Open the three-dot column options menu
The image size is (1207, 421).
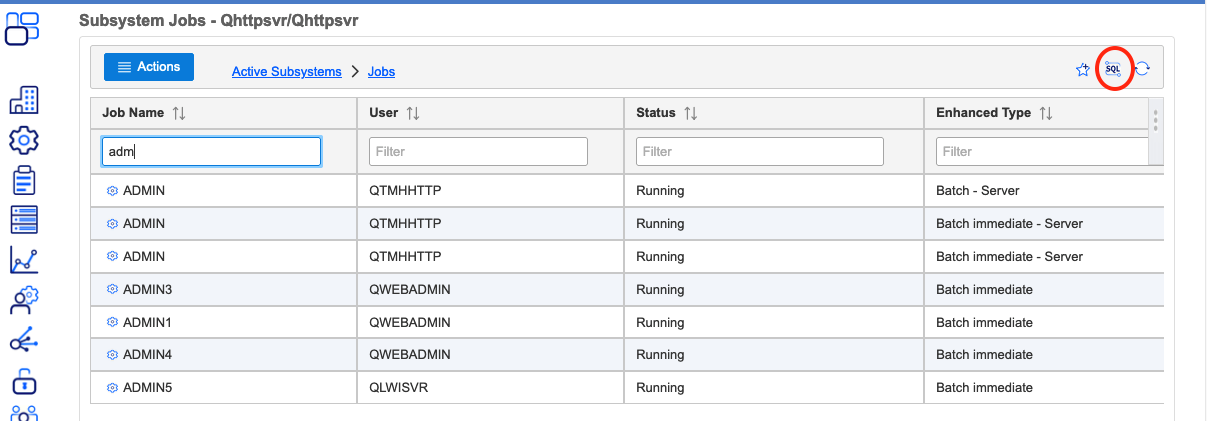point(1155,121)
